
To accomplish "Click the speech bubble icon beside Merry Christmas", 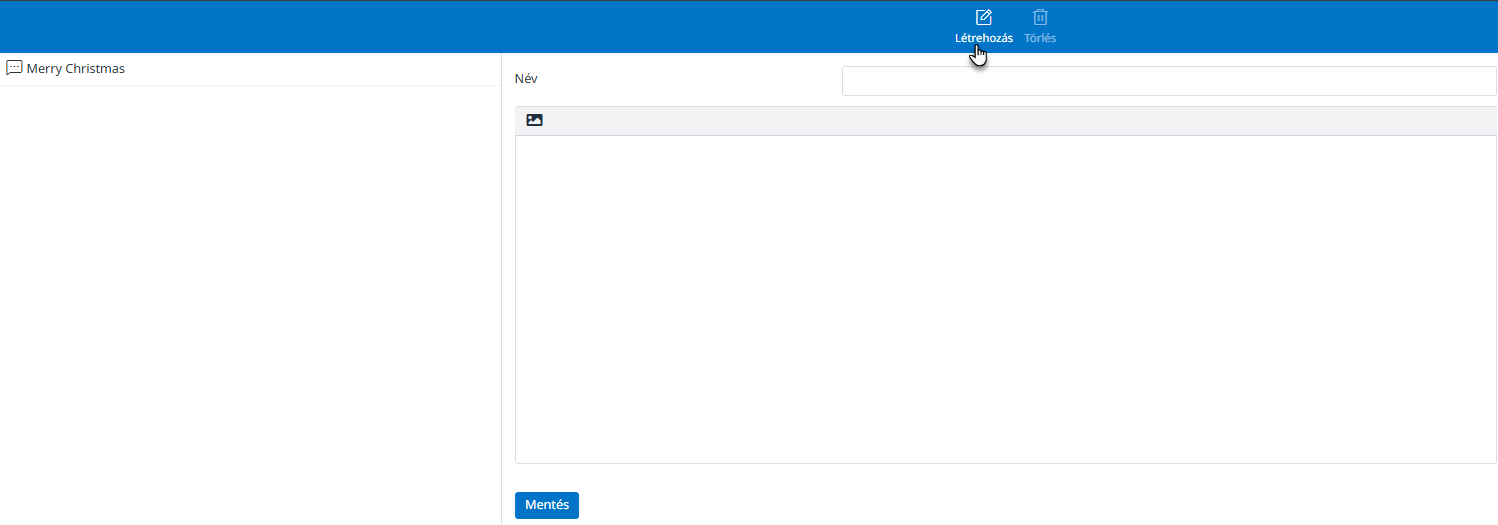I will click(x=14, y=68).
